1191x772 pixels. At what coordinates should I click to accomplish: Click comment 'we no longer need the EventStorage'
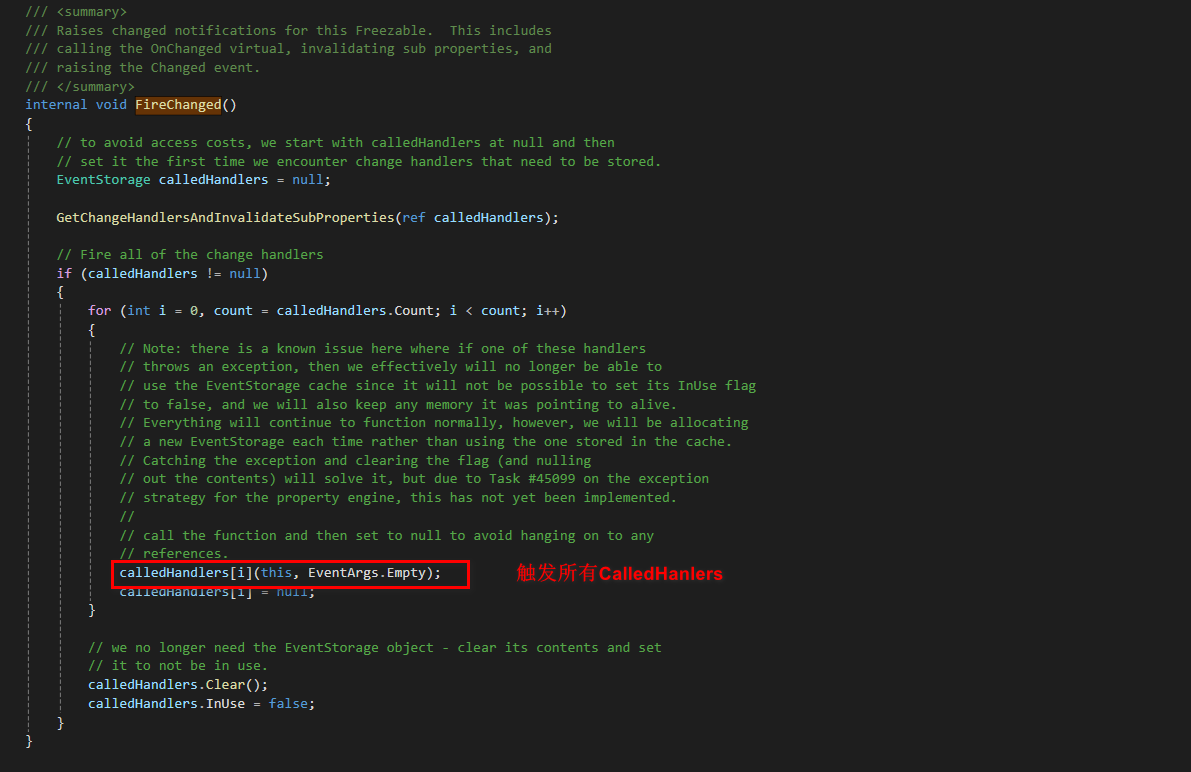[x=374, y=648]
